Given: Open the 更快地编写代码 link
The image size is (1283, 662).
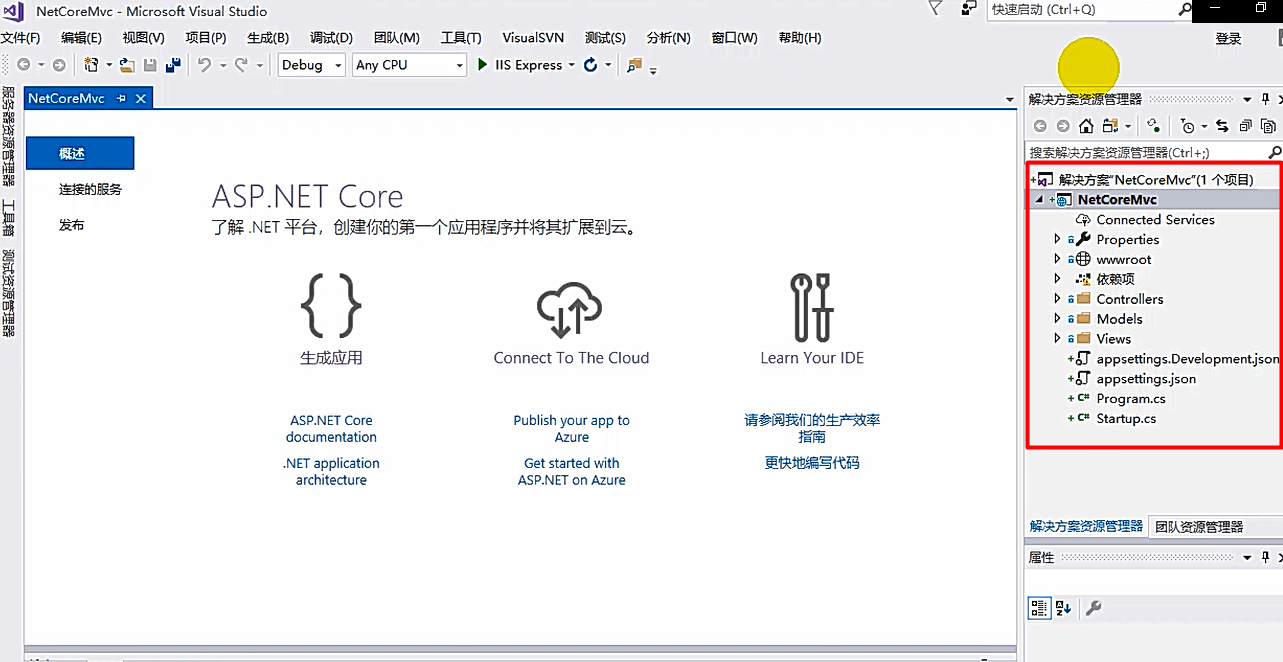Looking at the screenshot, I should [x=812, y=463].
